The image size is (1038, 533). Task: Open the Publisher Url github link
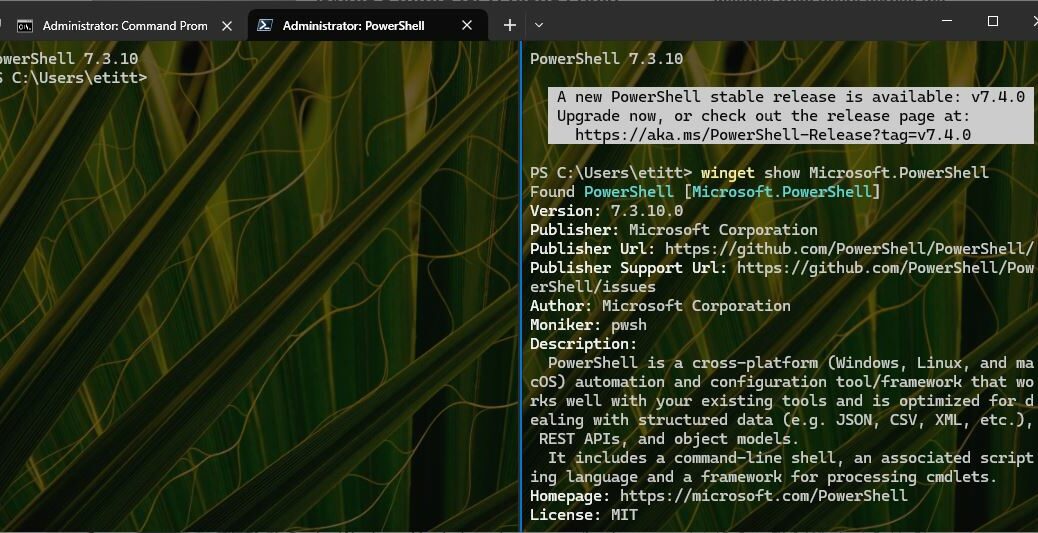pyautogui.click(x=849, y=249)
